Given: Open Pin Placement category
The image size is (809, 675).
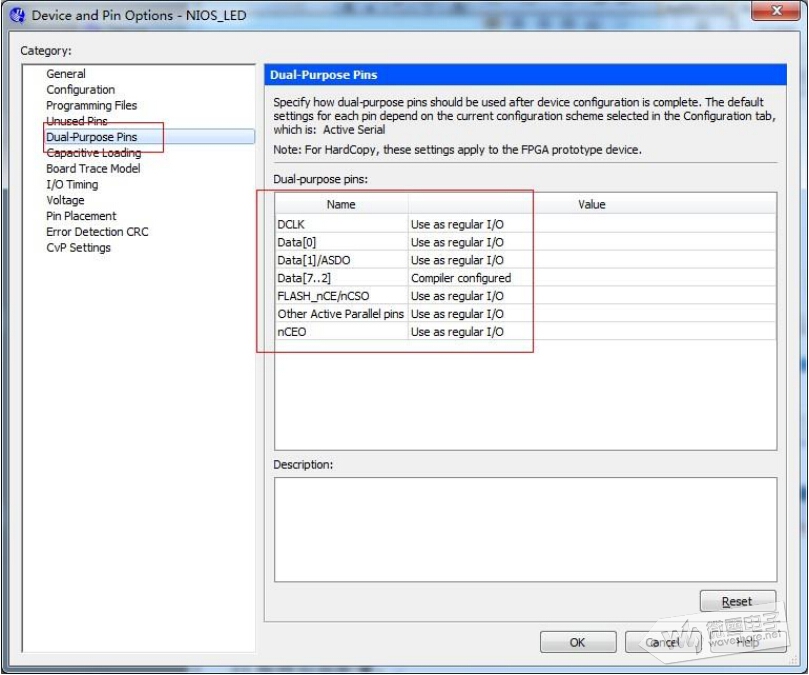Looking at the screenshot, I should pos(81,216).
